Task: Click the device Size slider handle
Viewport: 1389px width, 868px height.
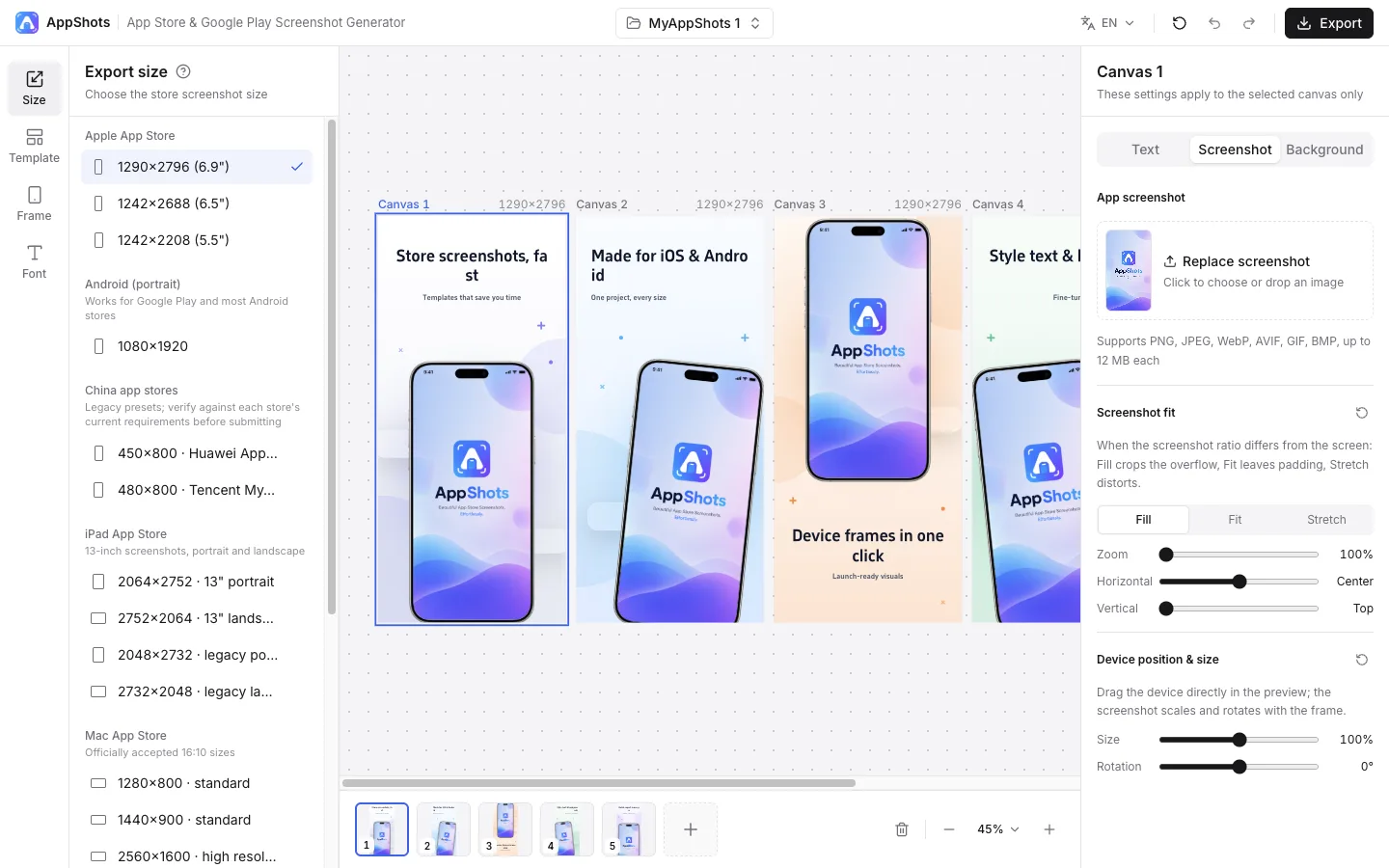Action: [x=1239, y=740]
